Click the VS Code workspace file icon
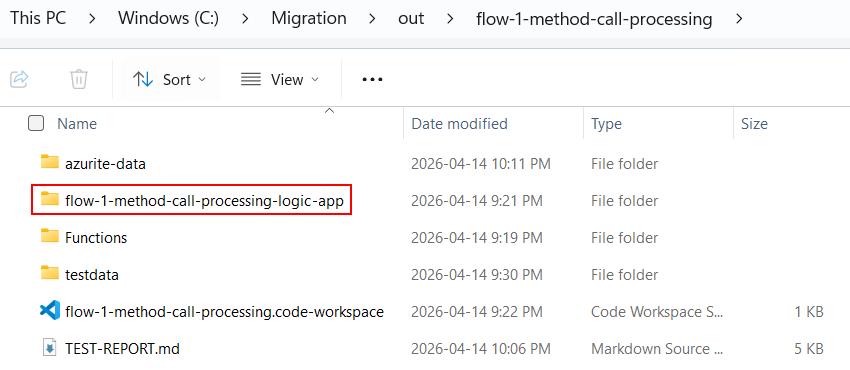 point(50,311)
